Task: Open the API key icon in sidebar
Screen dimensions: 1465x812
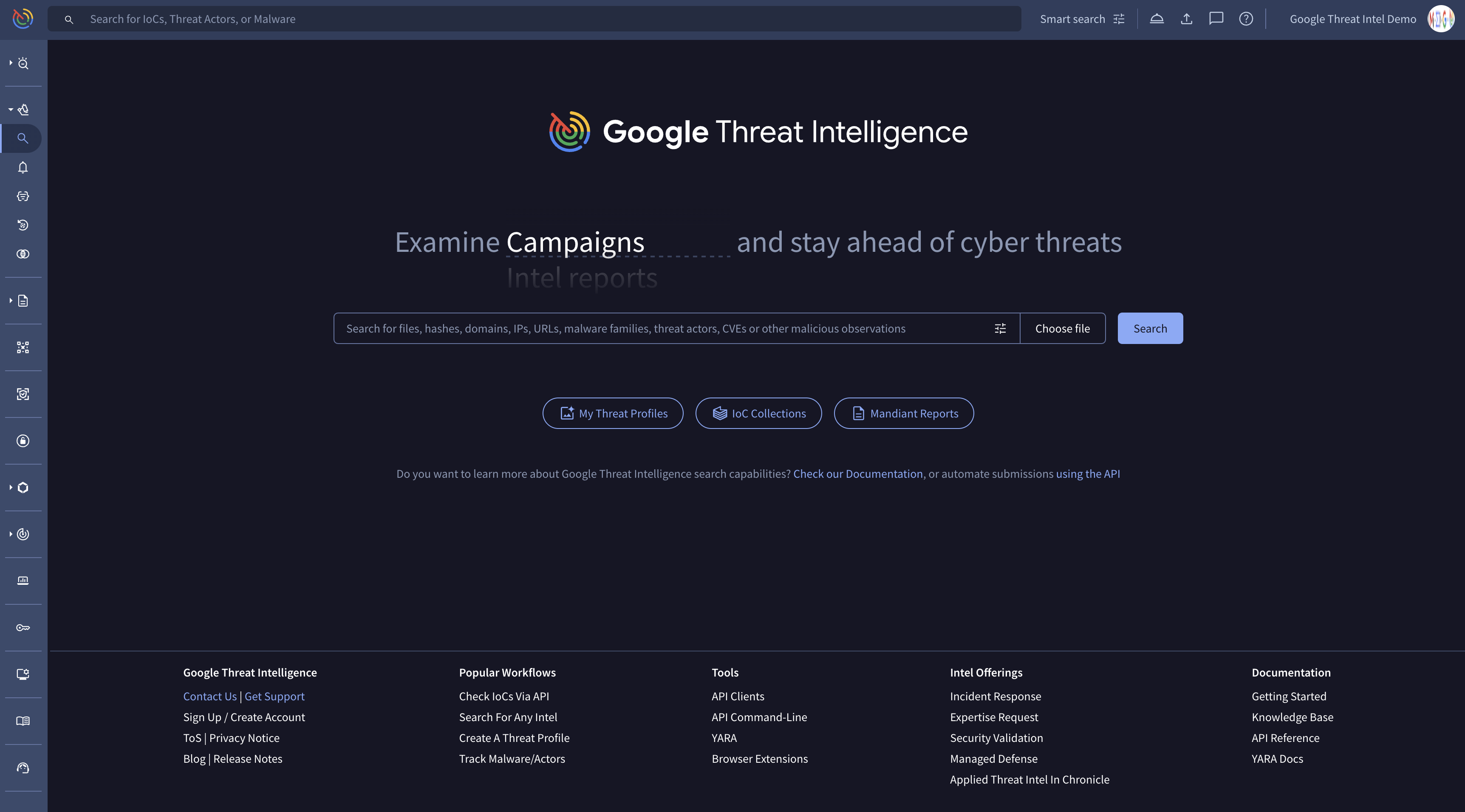Action: [23, 628]
